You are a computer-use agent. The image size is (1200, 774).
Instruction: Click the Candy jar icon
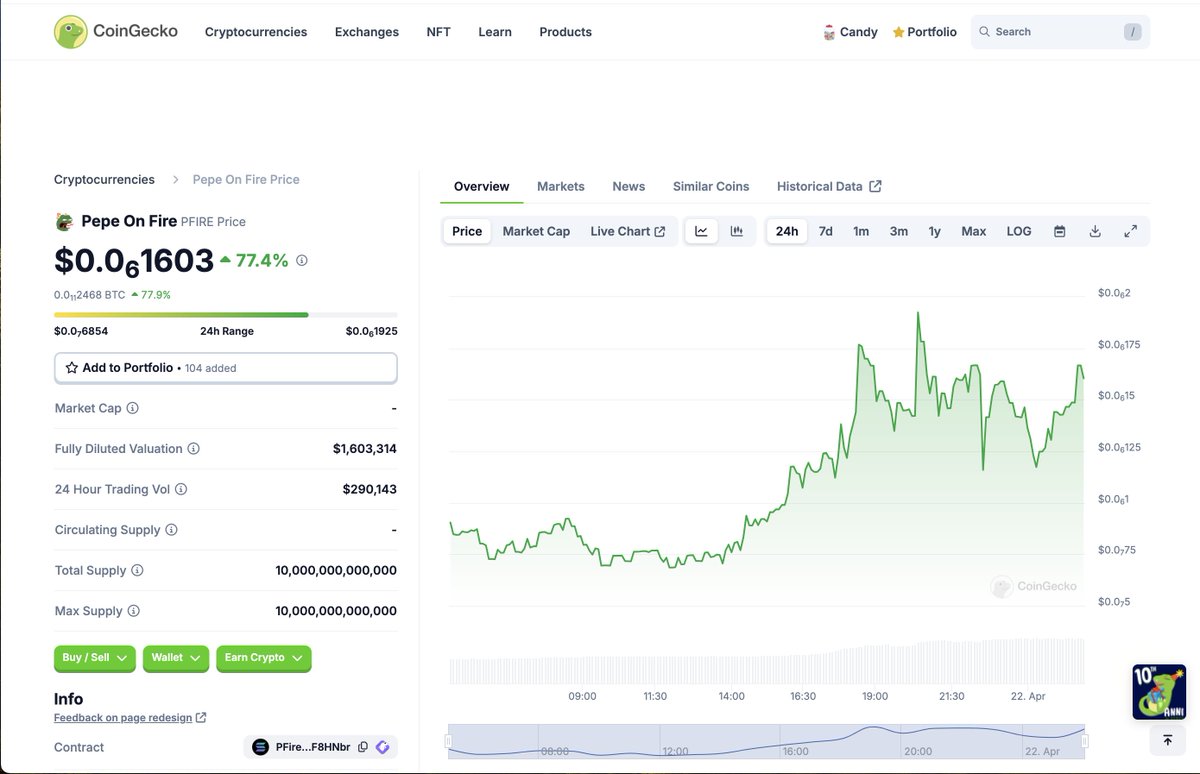(x=828, y=32)
